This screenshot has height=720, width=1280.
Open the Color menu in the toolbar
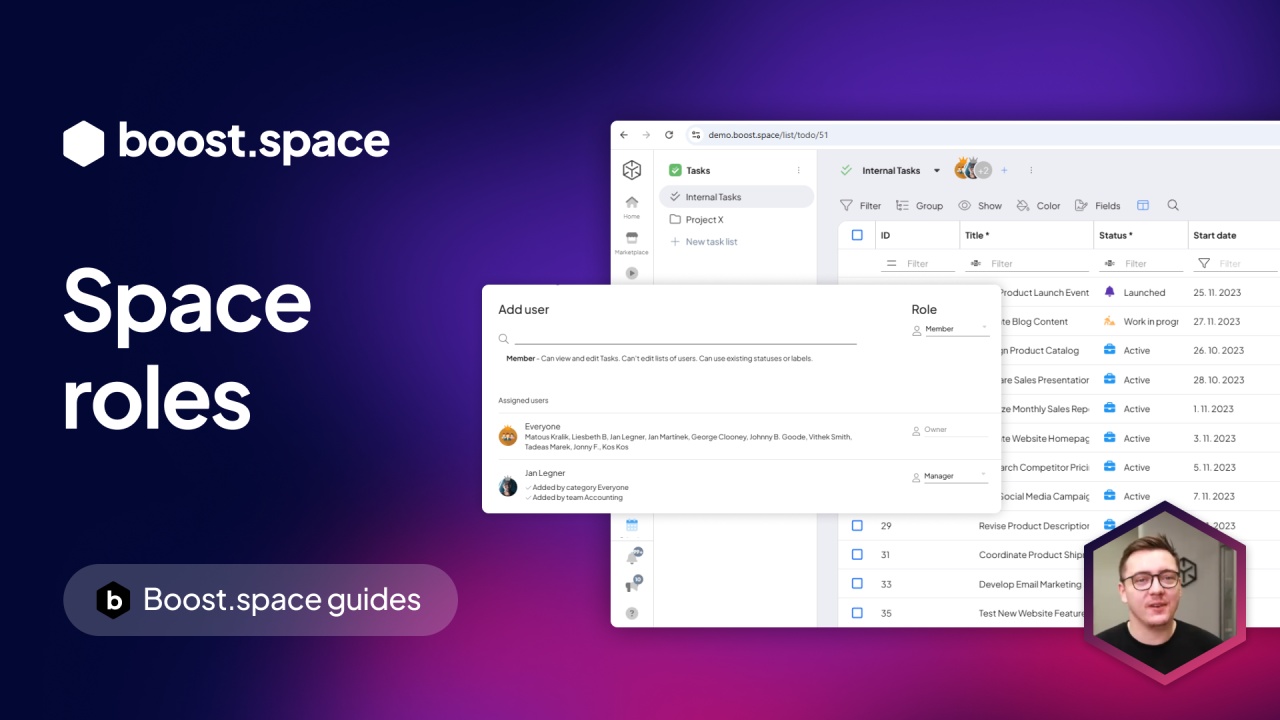pyautogui.click(x=1038, y=205)
